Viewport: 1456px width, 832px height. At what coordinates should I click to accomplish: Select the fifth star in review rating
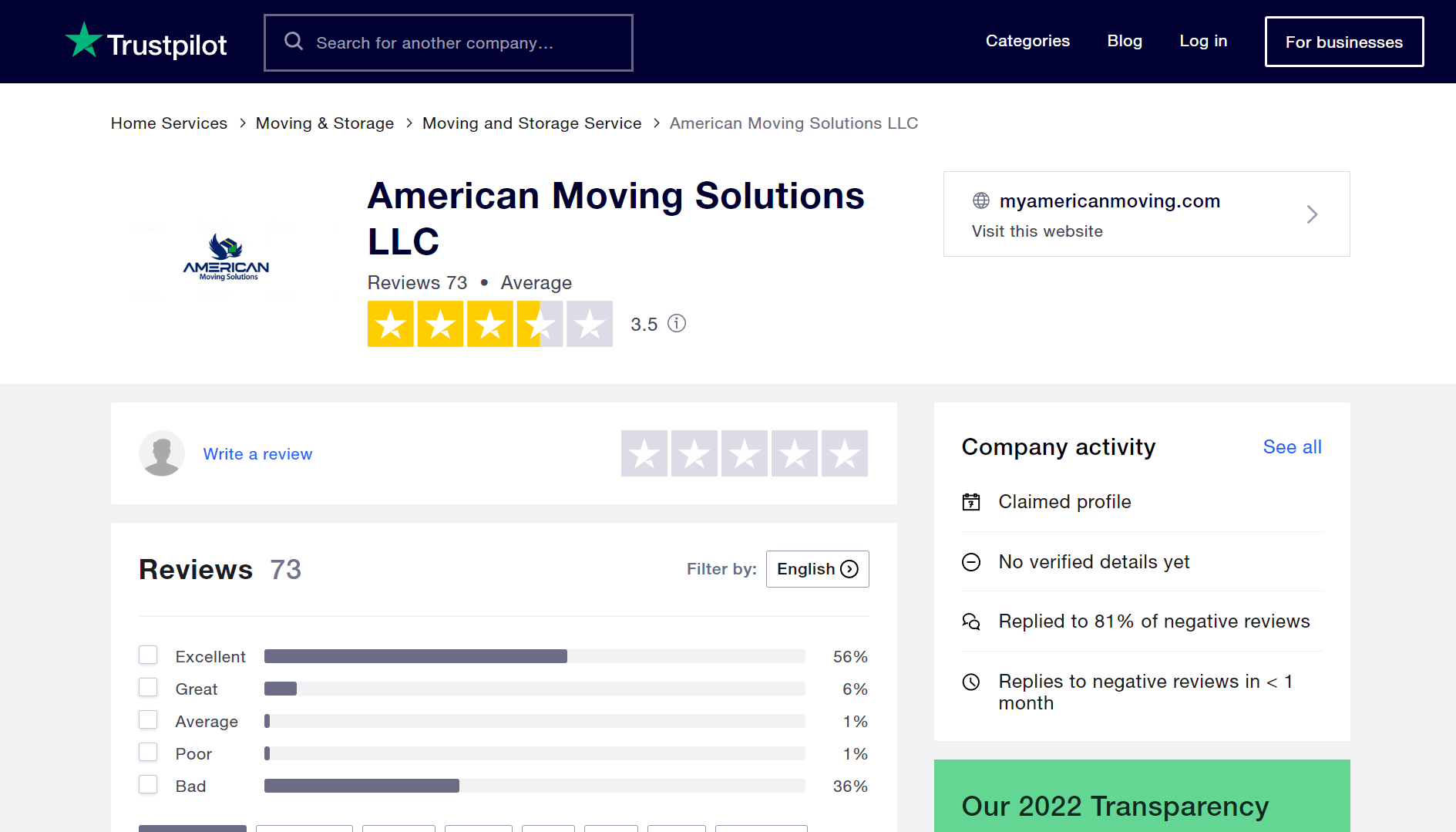pos(844,454)
